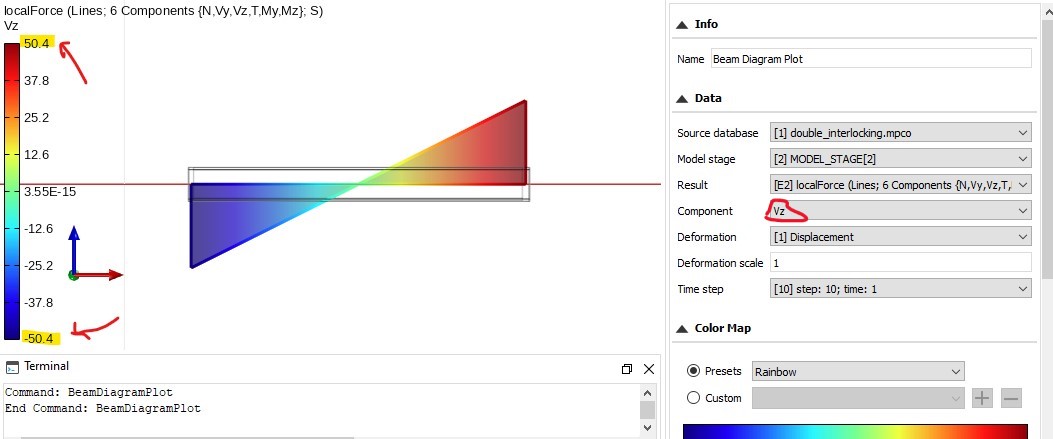Open the Source database dropdown

click(x=901, y=133)
